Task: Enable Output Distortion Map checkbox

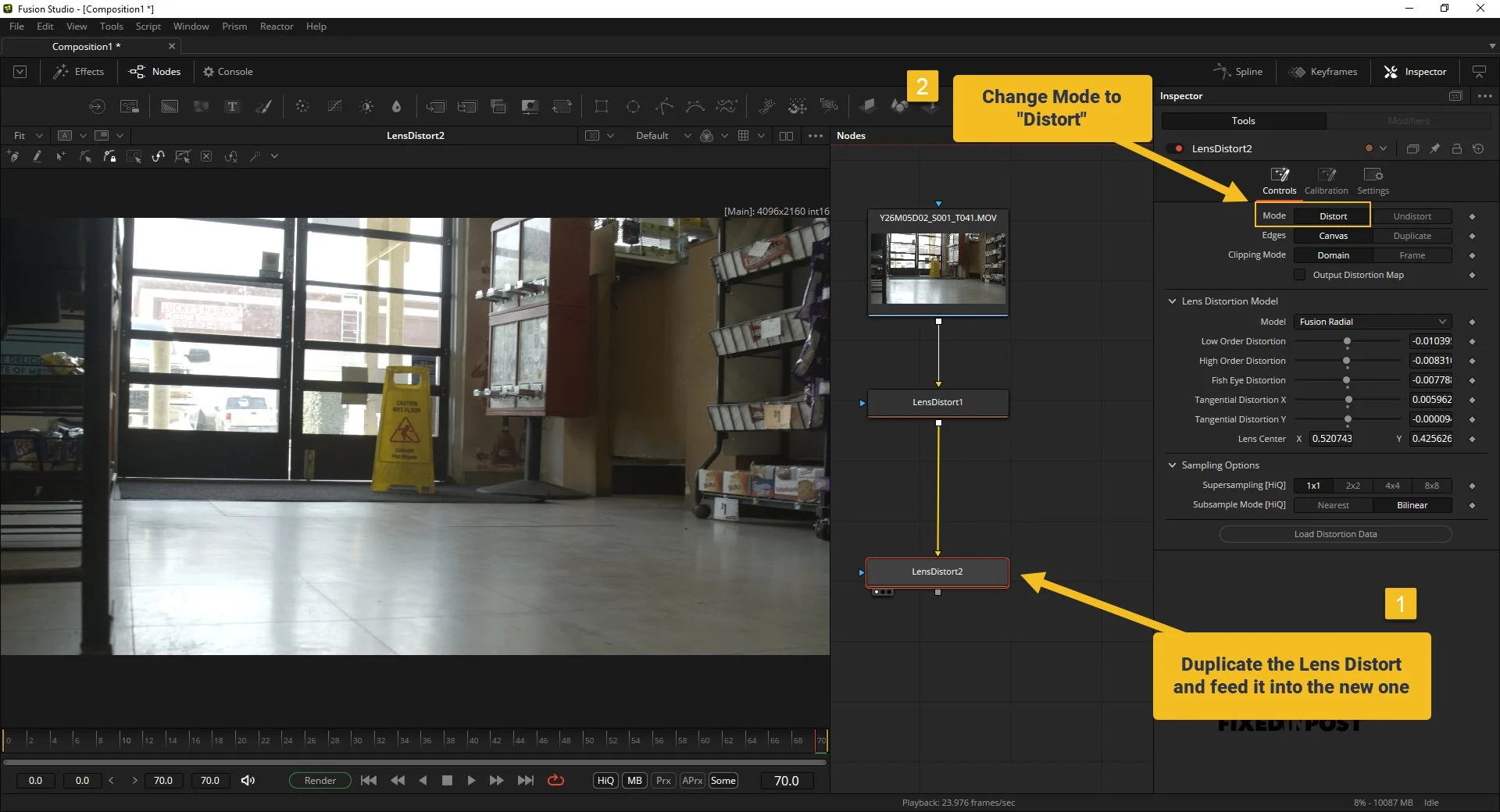Action: point(1300,275)
